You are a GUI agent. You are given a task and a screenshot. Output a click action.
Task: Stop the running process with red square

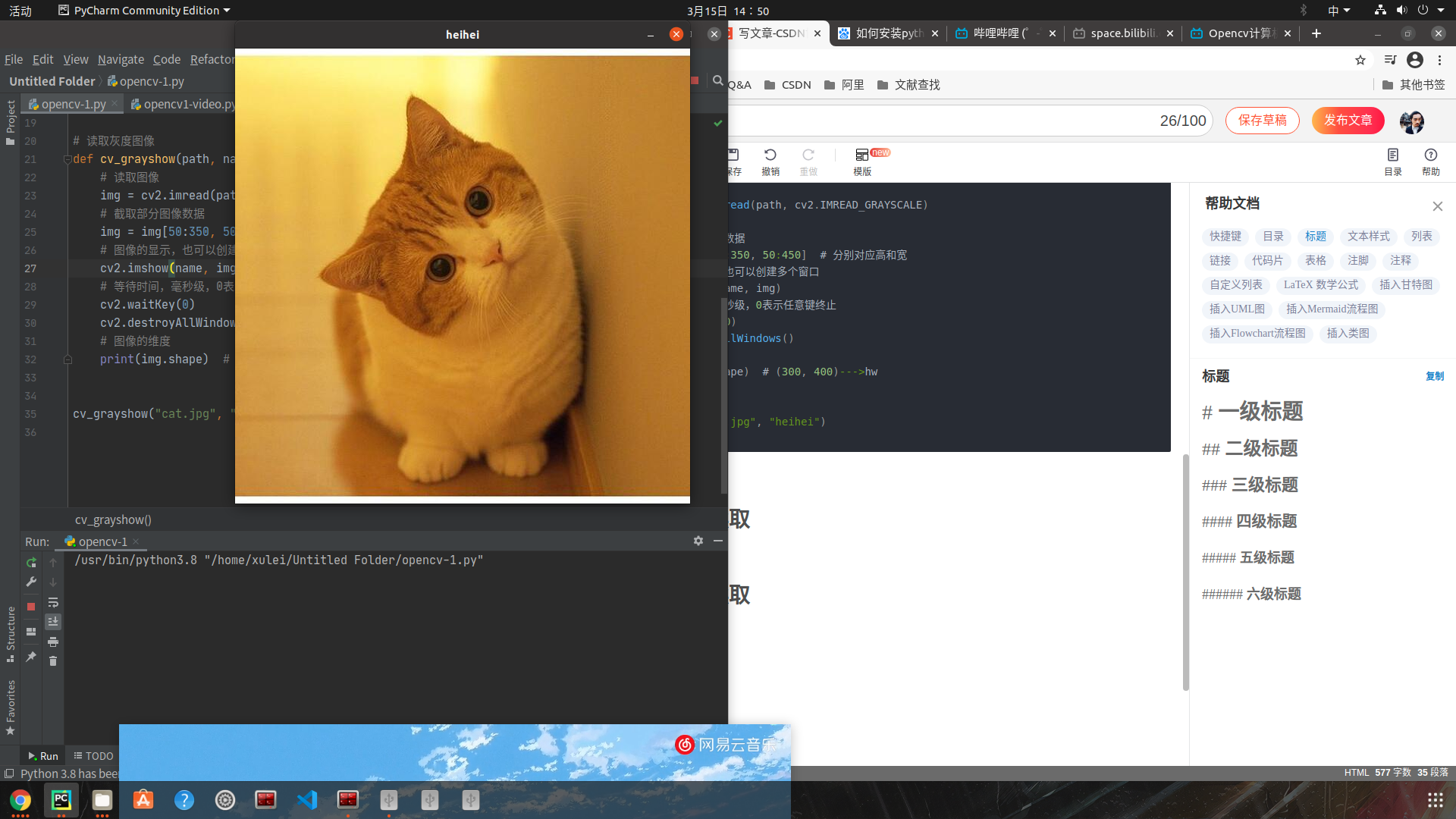click(31, 607)
